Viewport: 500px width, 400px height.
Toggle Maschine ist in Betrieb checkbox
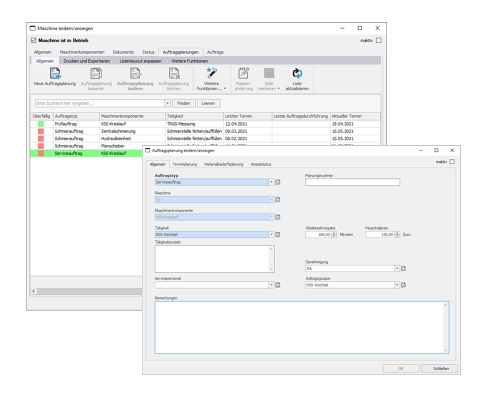[33, 40]
